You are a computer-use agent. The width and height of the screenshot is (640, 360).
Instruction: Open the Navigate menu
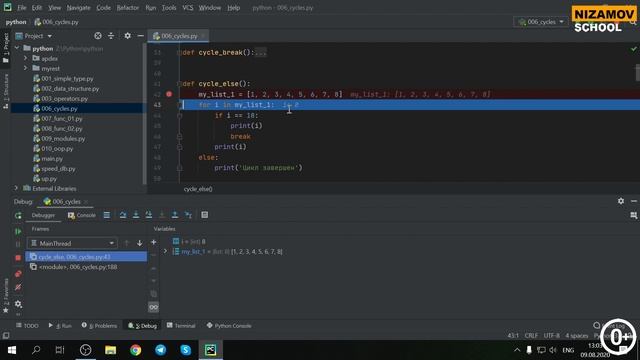tap(78, 8)
